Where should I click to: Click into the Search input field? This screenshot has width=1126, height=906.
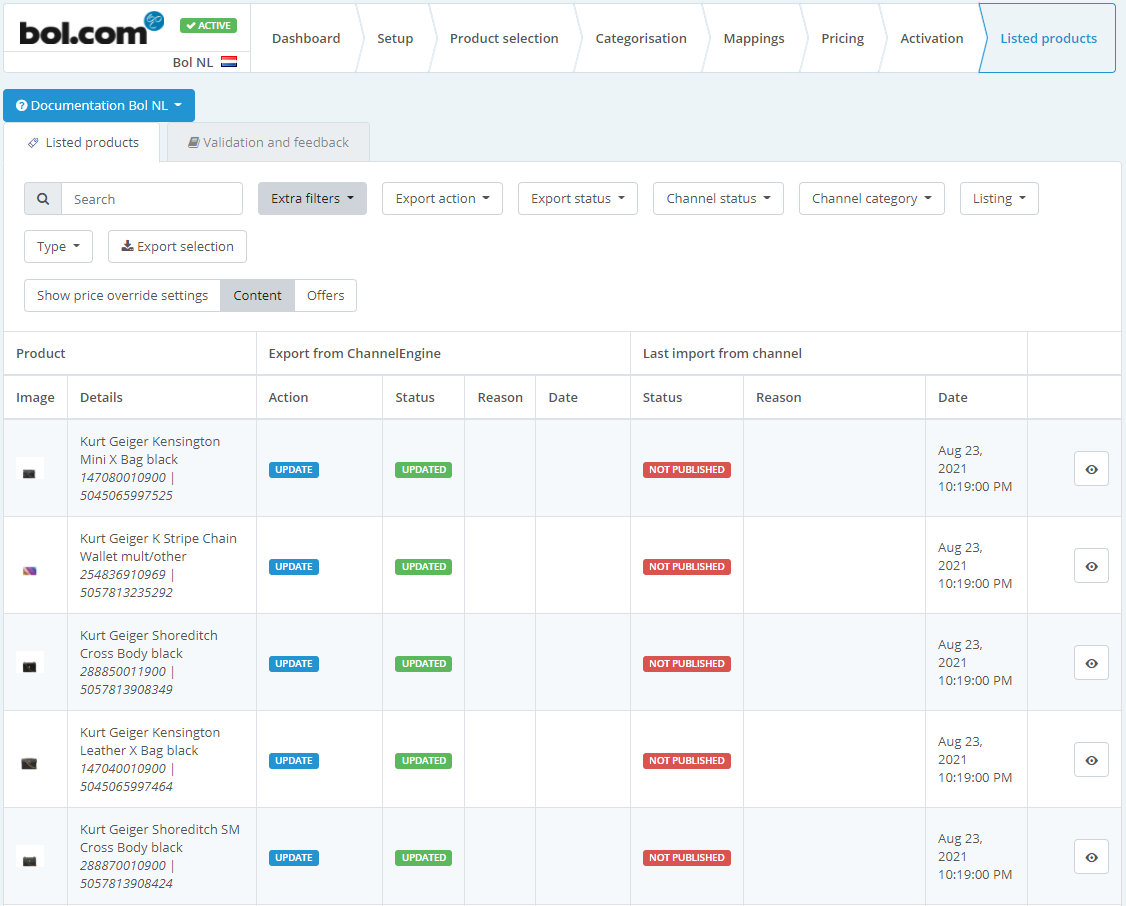click(x=152, y=199)
